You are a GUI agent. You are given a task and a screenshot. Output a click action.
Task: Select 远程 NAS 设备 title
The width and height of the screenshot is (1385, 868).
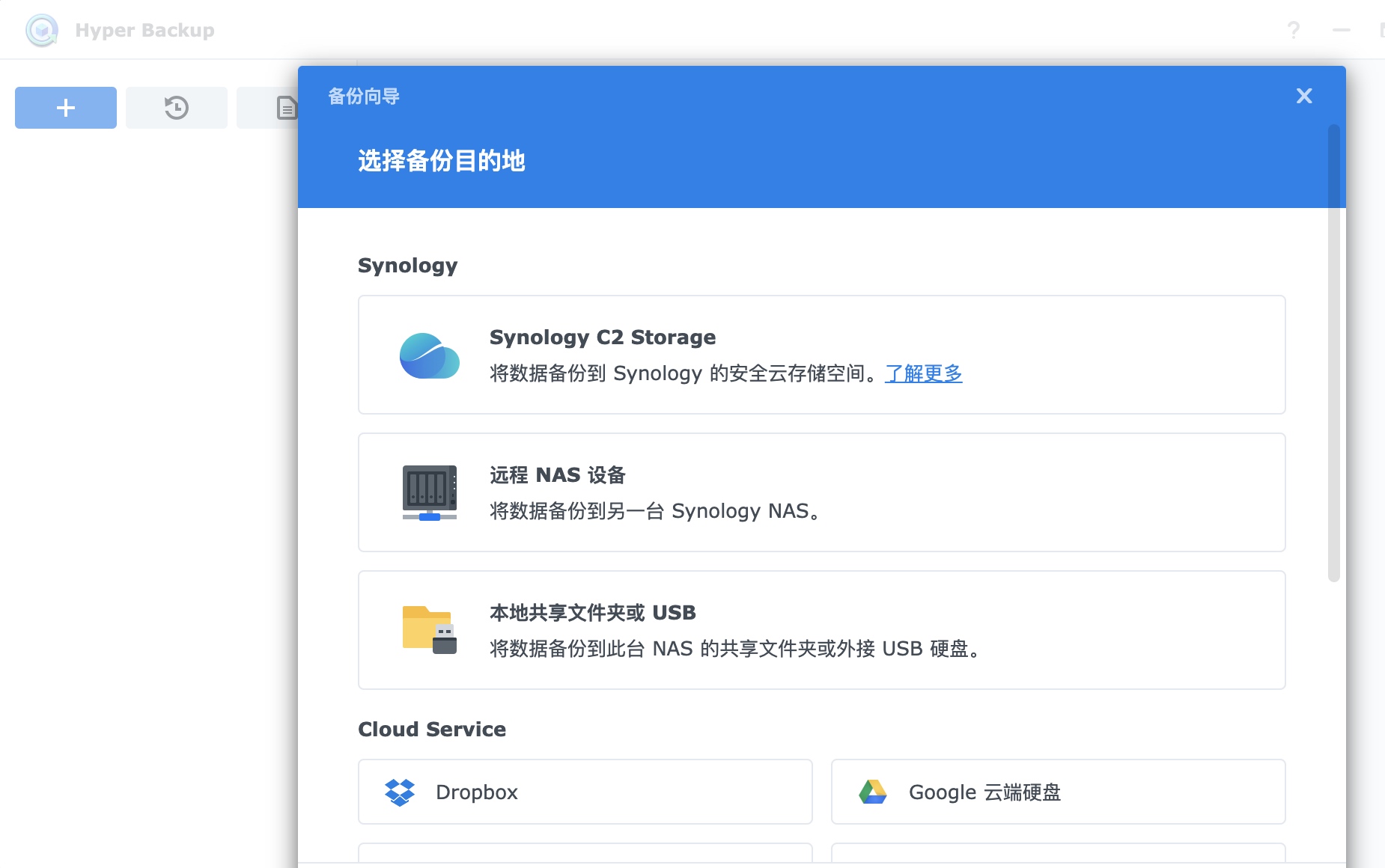pos(558,475)
